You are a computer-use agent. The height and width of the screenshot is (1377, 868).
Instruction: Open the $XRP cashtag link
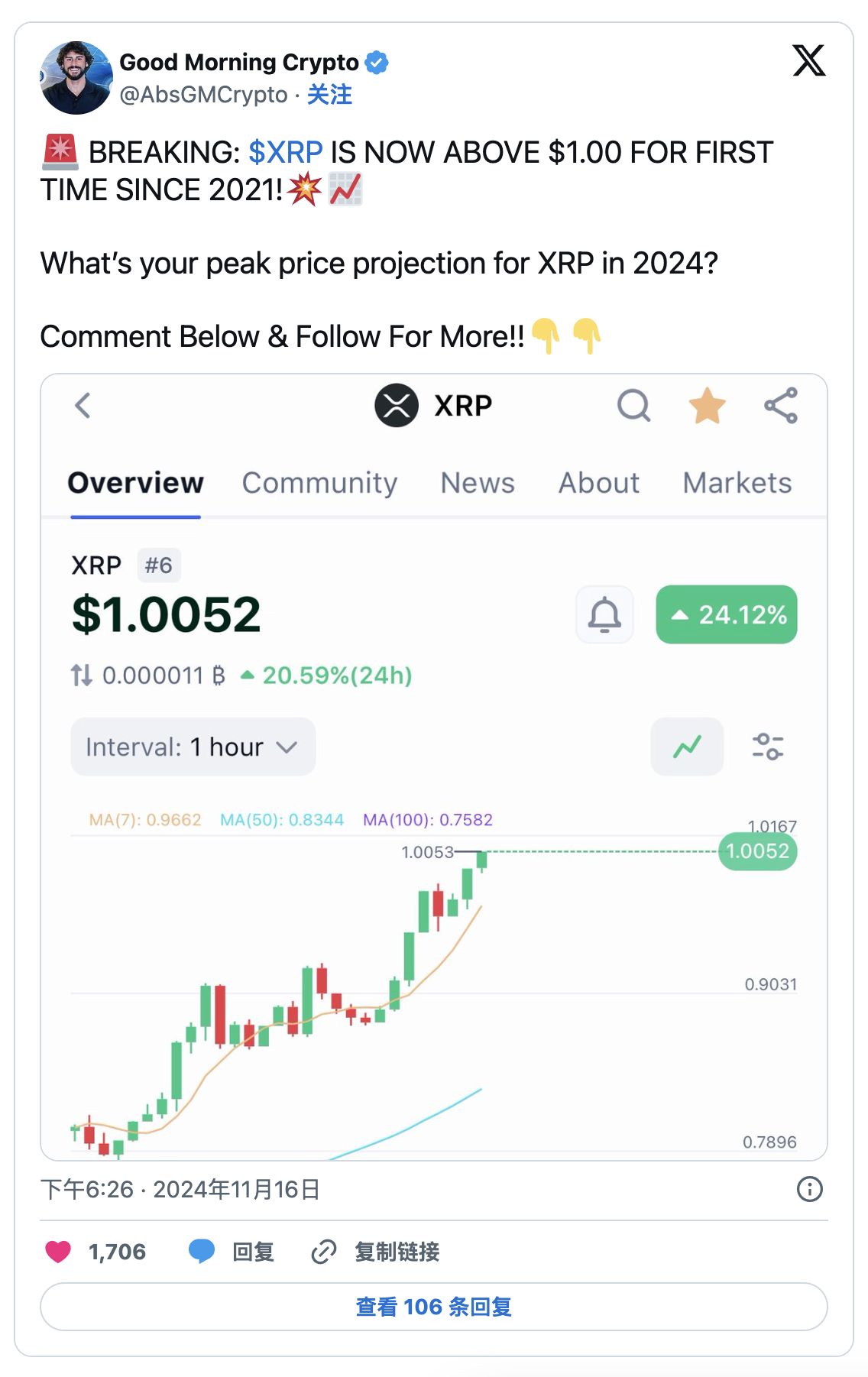(286, 152)
